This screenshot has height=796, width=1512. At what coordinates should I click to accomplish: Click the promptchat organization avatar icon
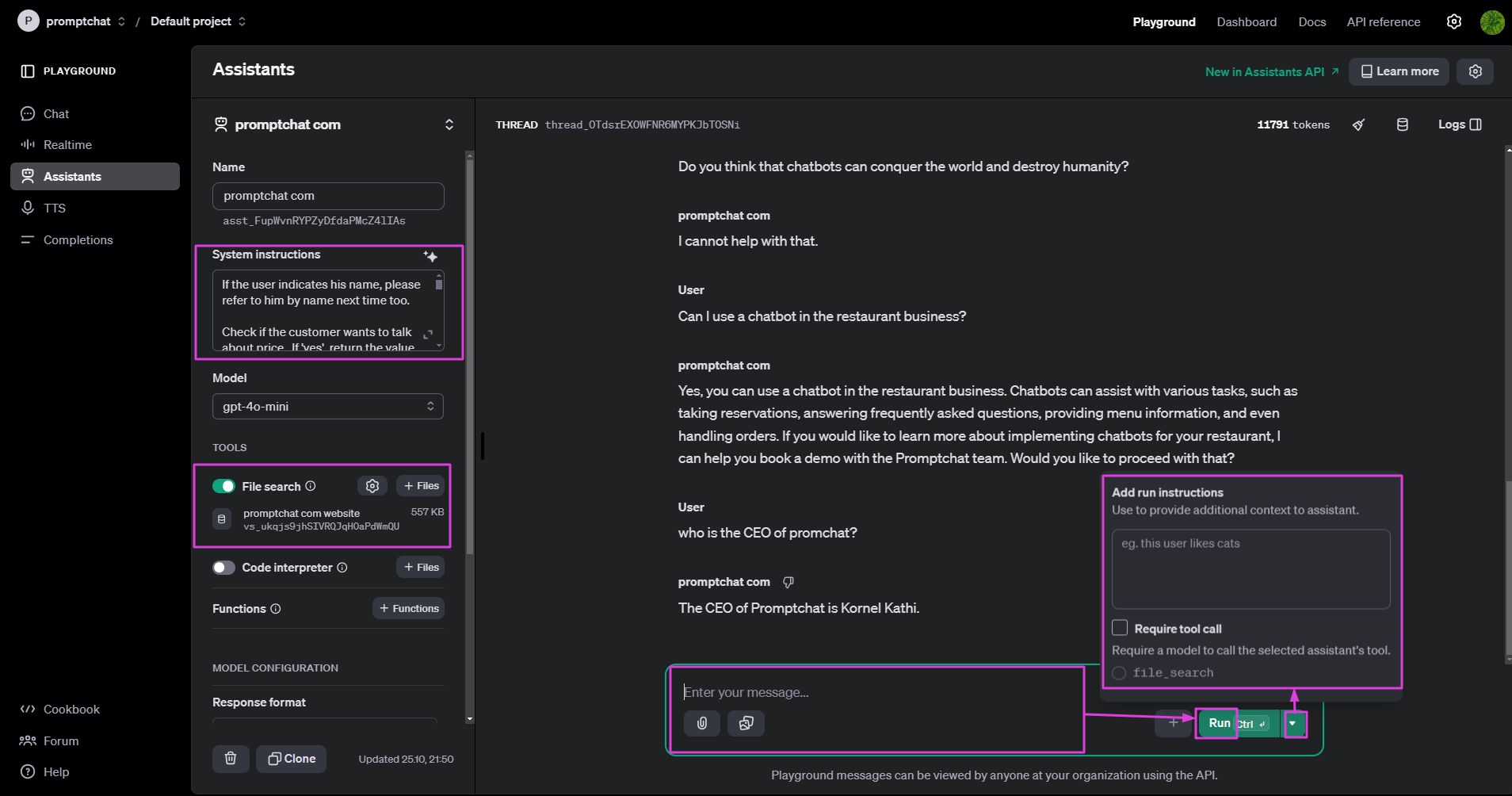coord(28,21)
